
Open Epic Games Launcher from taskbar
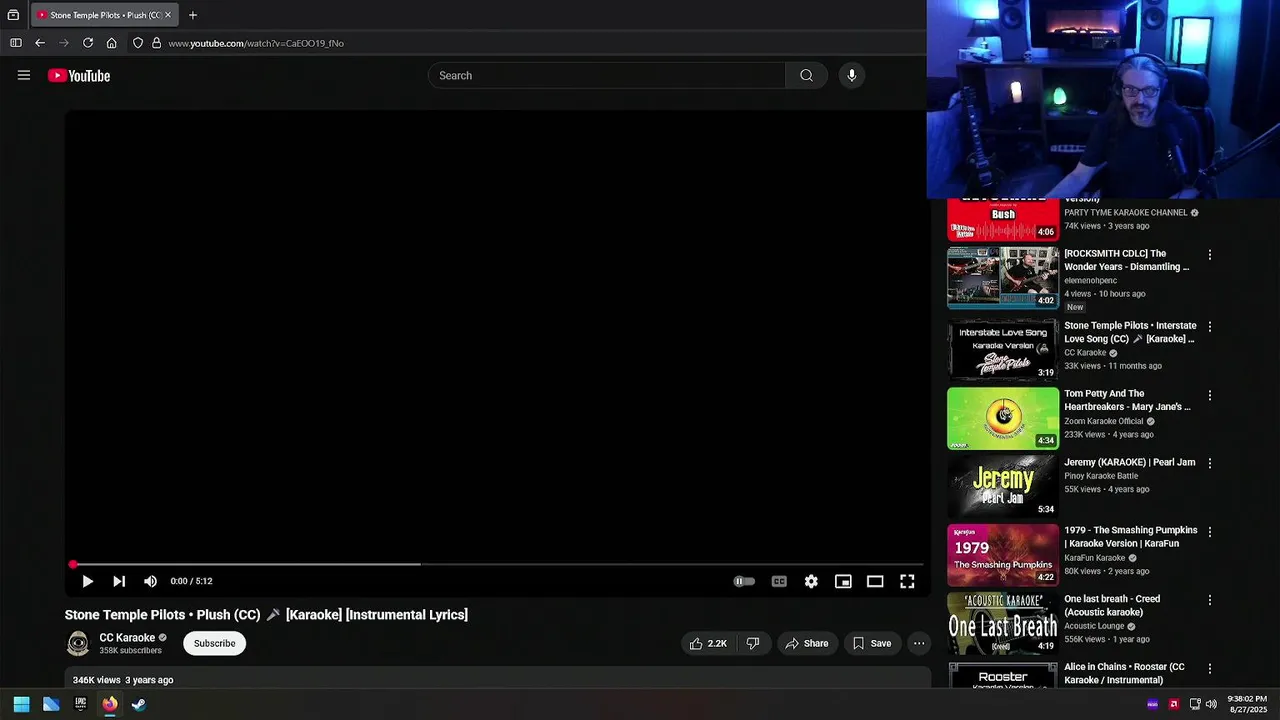(x=81, y=704)
